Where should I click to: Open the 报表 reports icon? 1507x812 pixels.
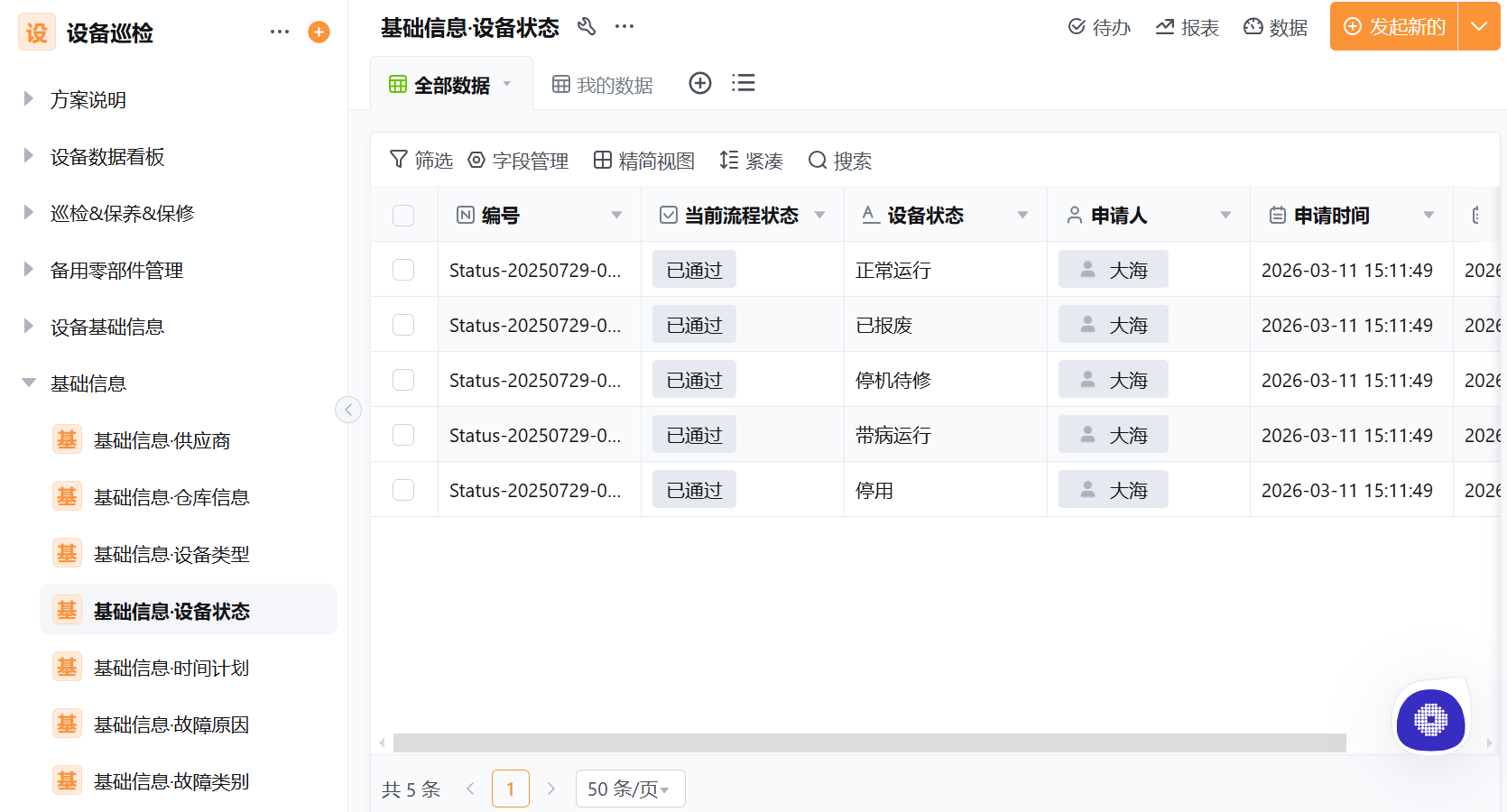(x=1187, y=27)
